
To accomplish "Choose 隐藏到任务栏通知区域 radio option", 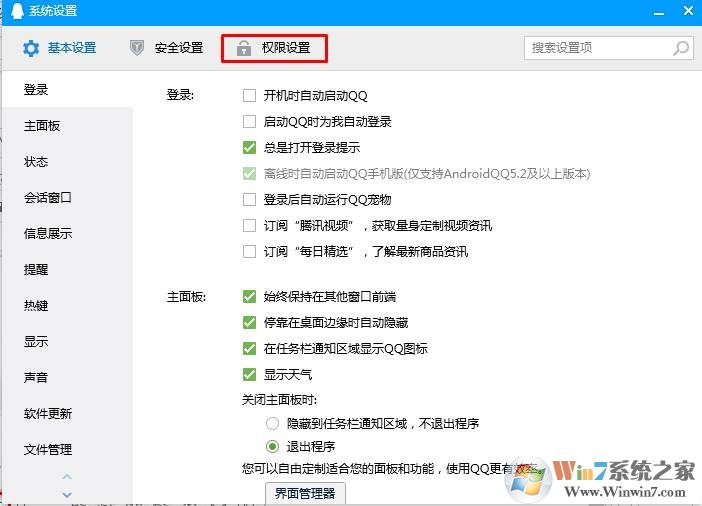I will [272, 423].
